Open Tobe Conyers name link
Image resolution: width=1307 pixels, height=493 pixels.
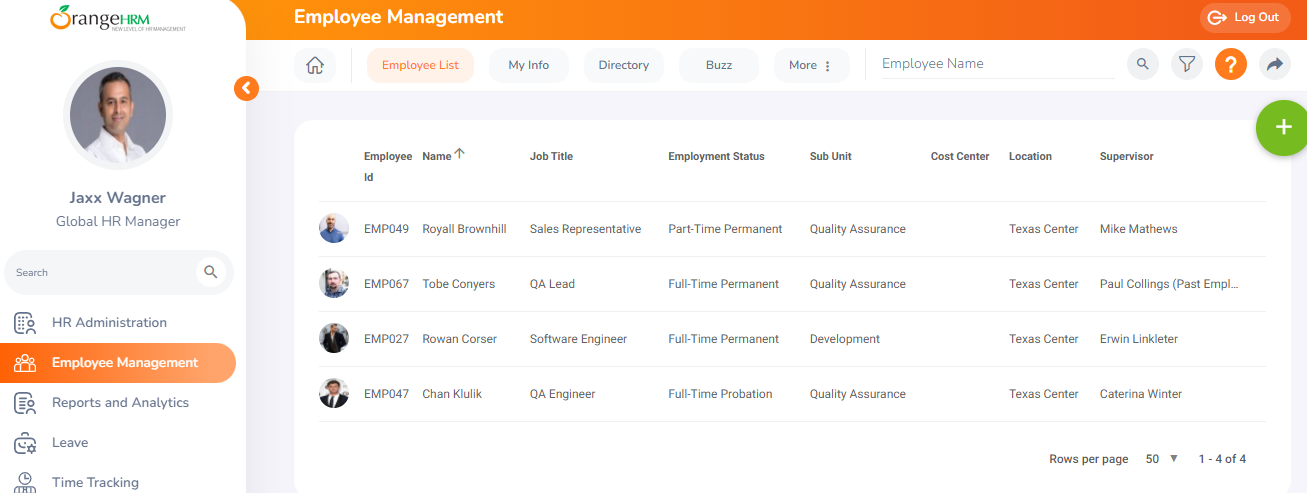pyautogui.click(x=458, y=284)
